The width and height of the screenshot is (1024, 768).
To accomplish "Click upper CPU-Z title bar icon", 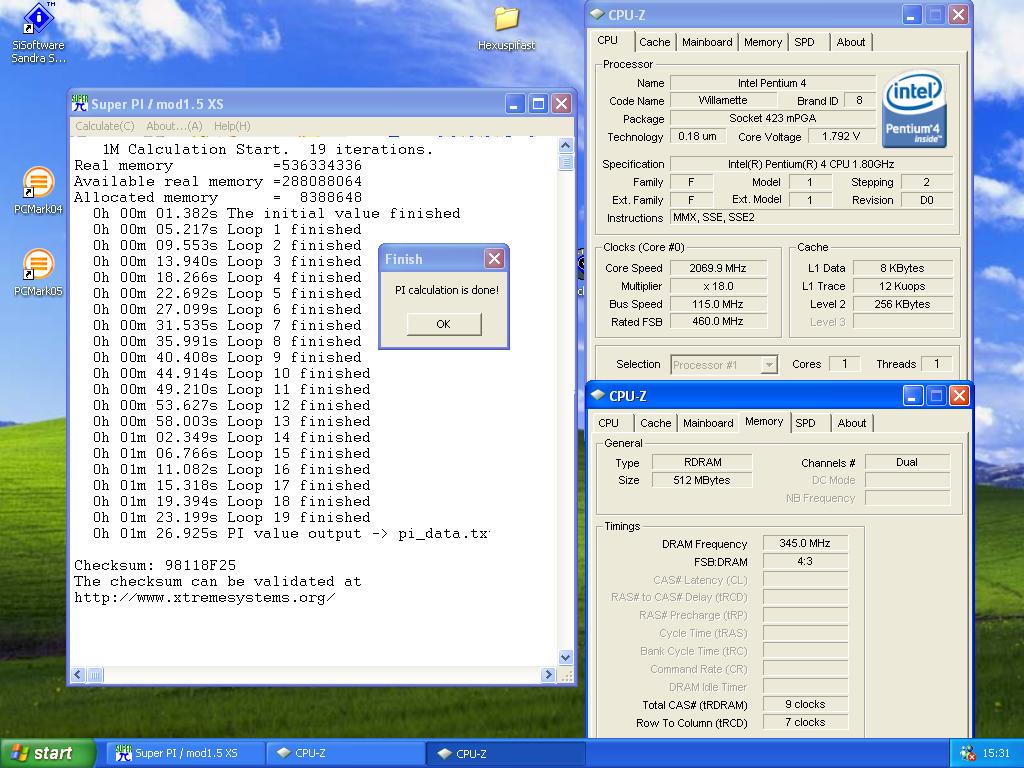I will pos(597,14).
